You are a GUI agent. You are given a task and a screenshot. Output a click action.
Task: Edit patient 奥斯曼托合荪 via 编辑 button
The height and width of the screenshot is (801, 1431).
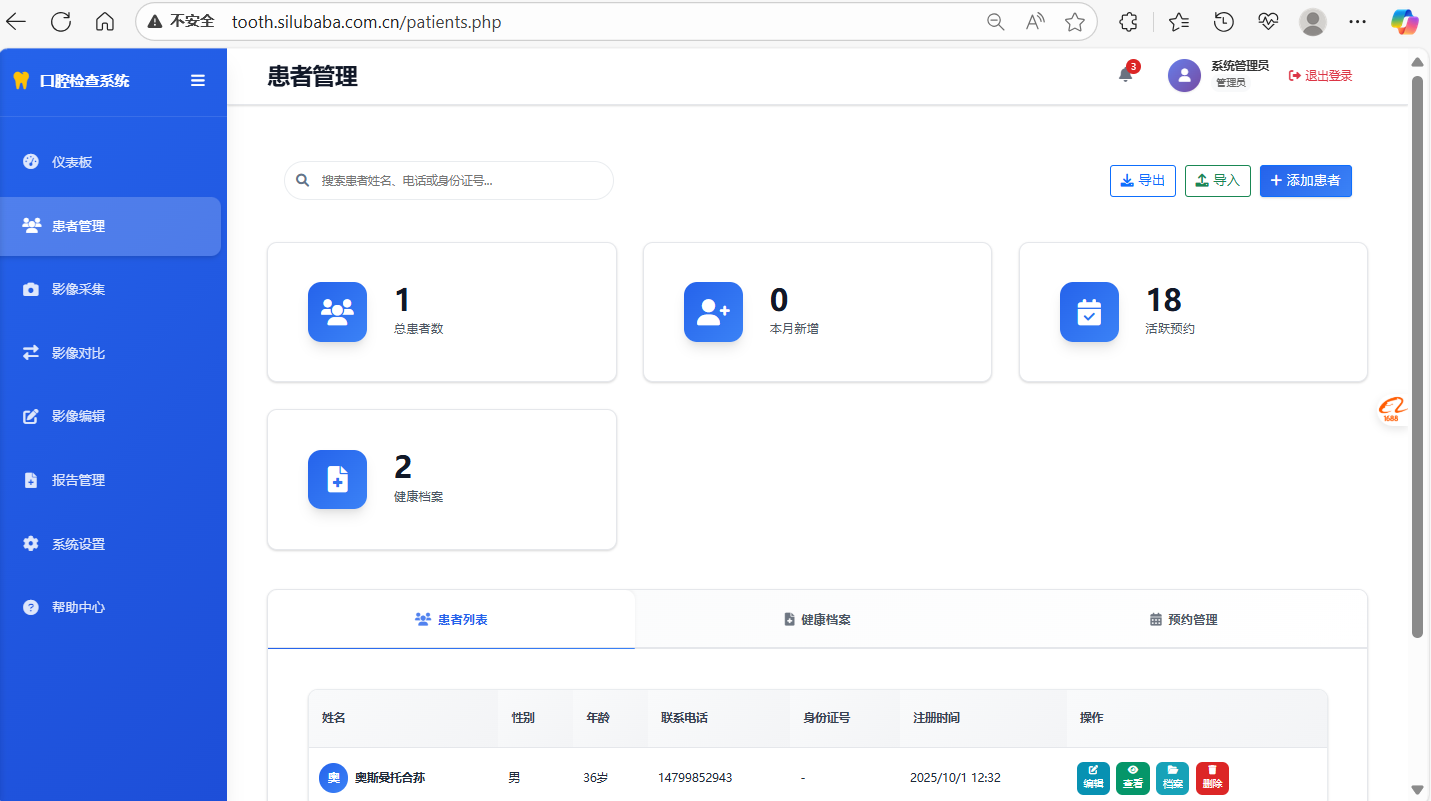pyautogui.click(x=1092, y=778)
